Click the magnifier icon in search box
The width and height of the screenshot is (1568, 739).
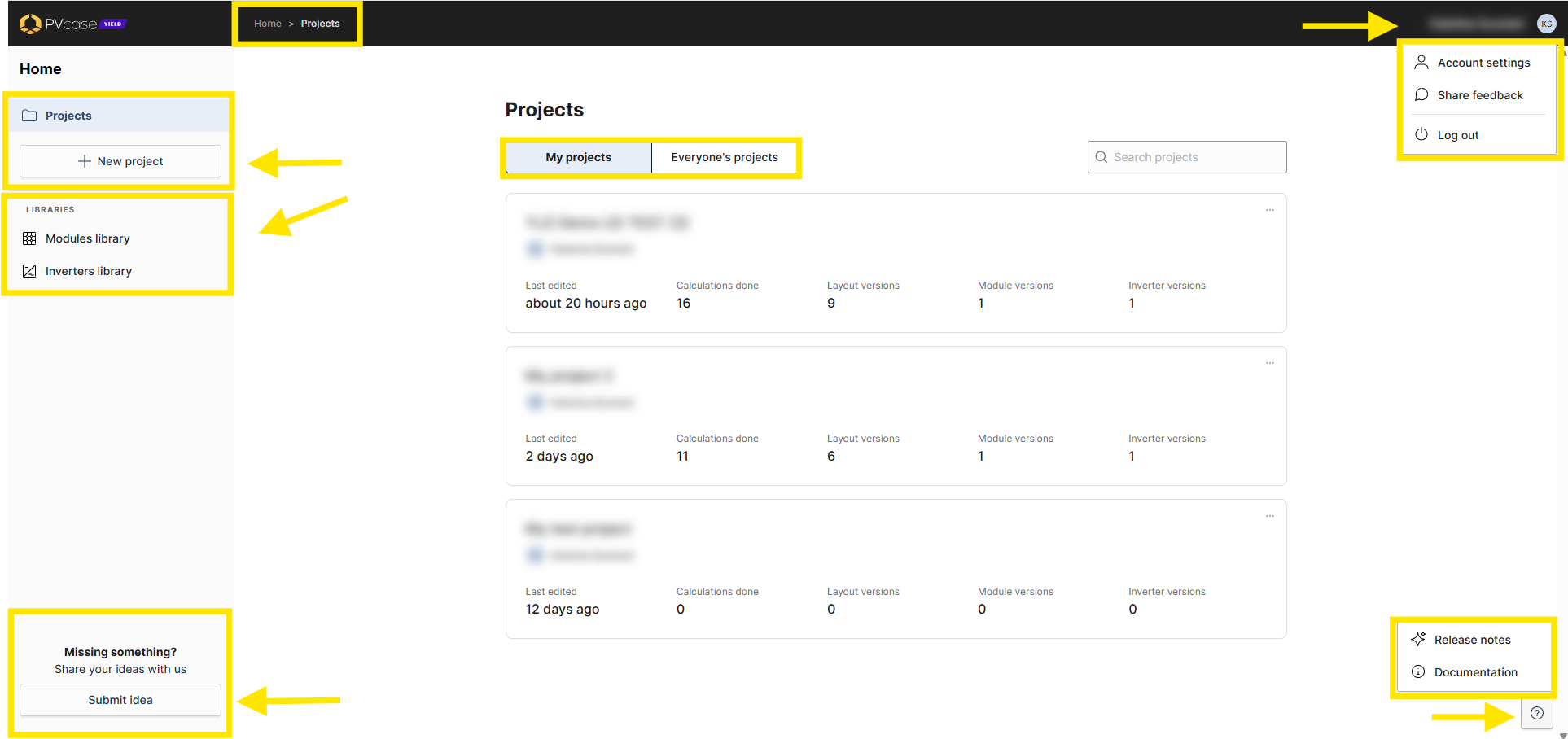(1102, 157)
